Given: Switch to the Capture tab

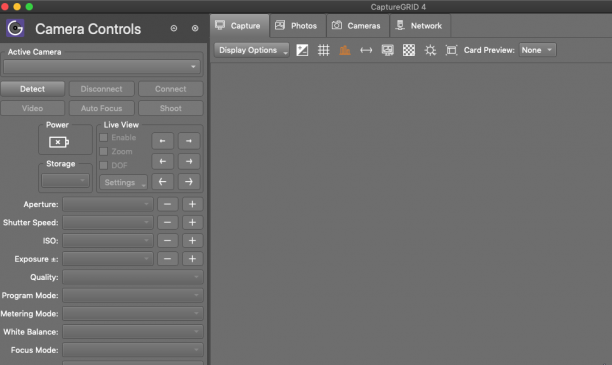Looking at the screenshot, I should coord(239,26).
